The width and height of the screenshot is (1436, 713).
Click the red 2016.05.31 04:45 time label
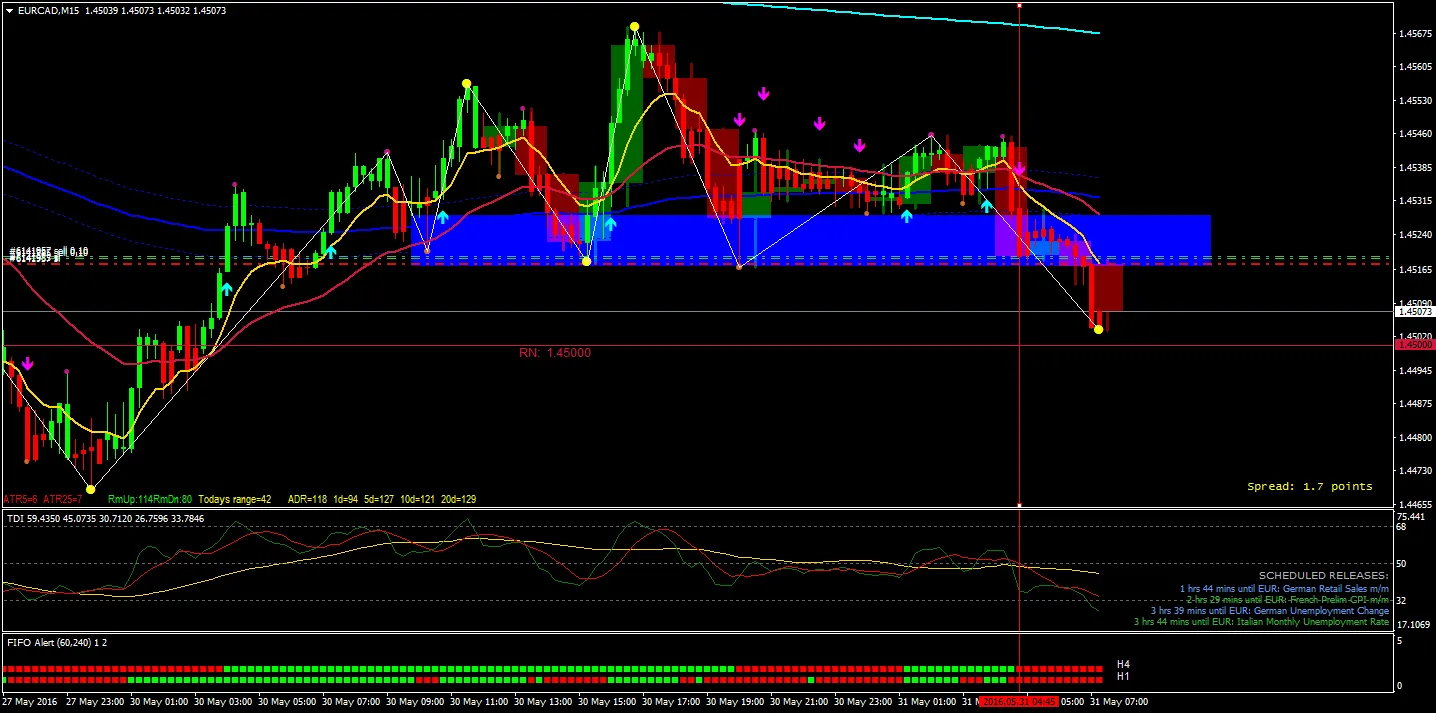click(1018, 701)
